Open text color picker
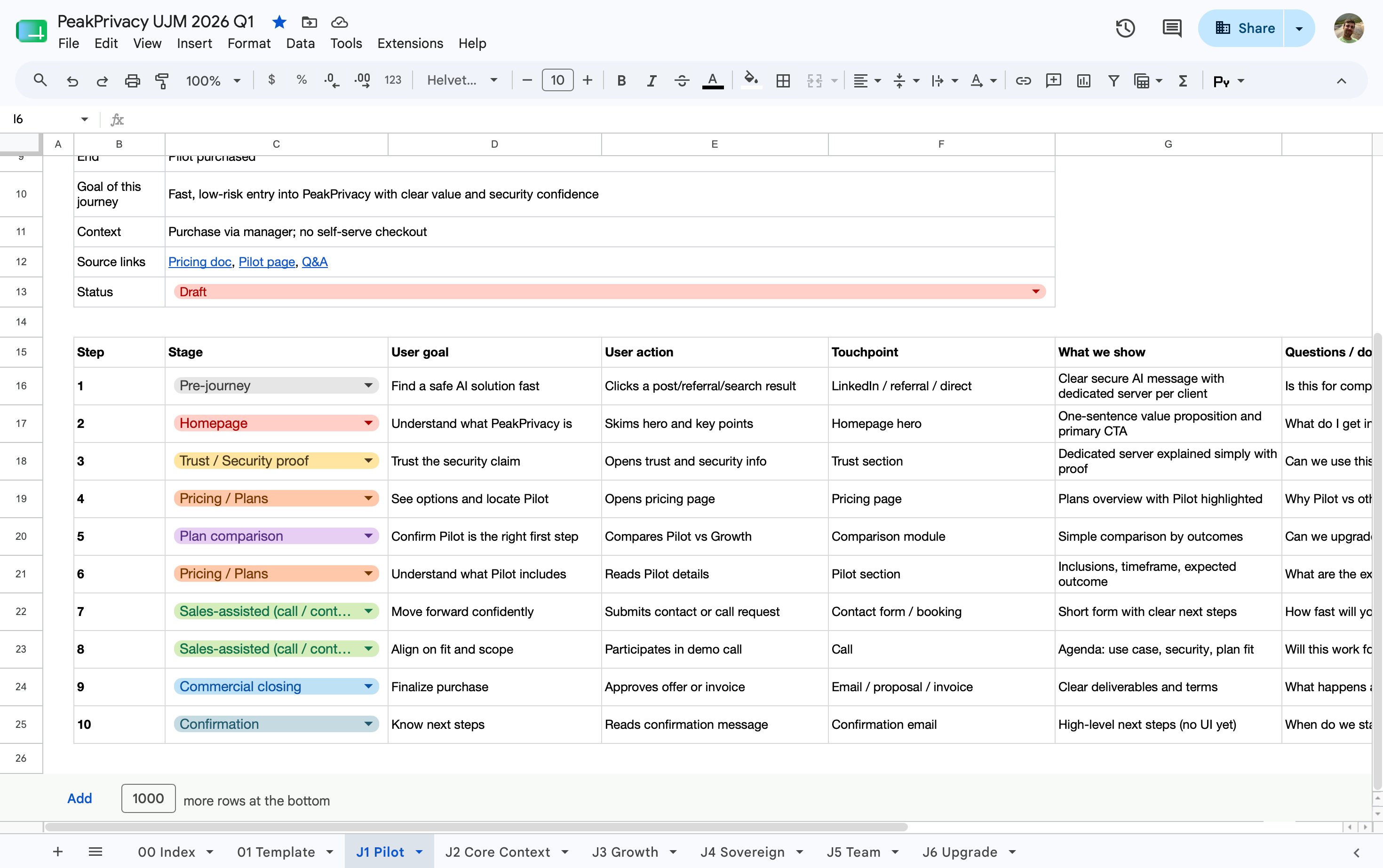1383x868 pixels. coord(713,81)
